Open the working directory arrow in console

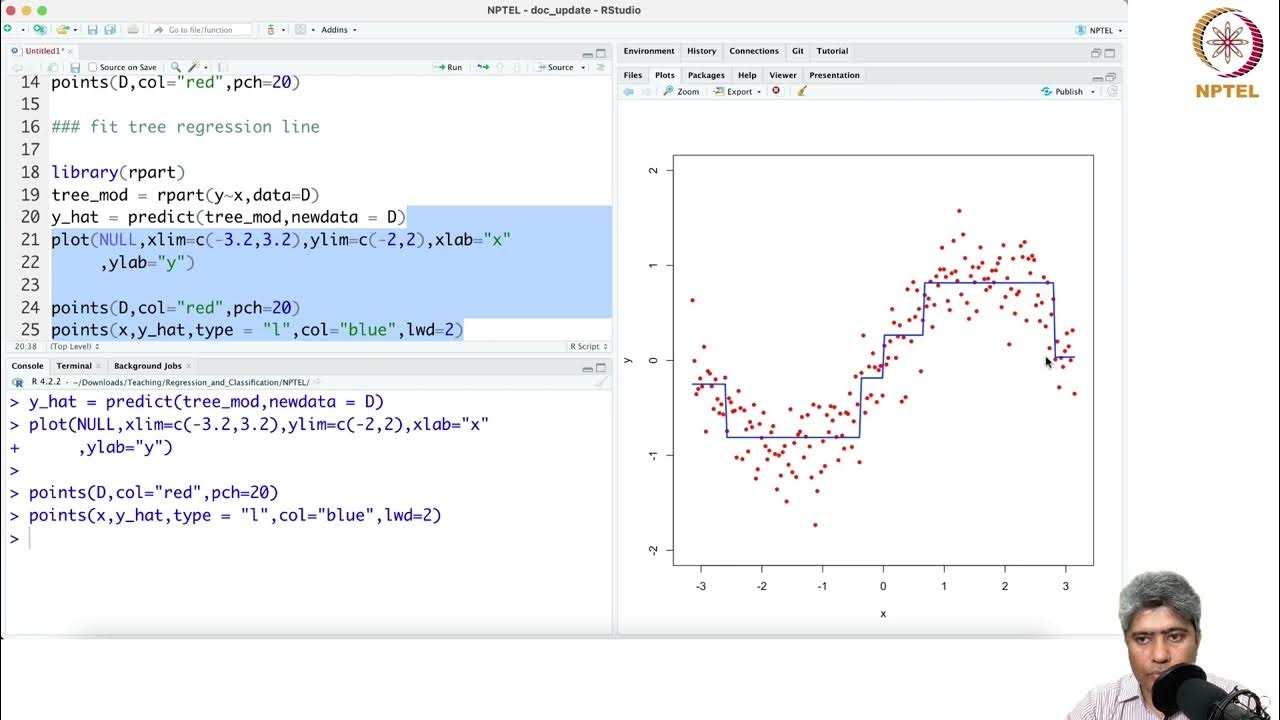[x=317, y=381]
